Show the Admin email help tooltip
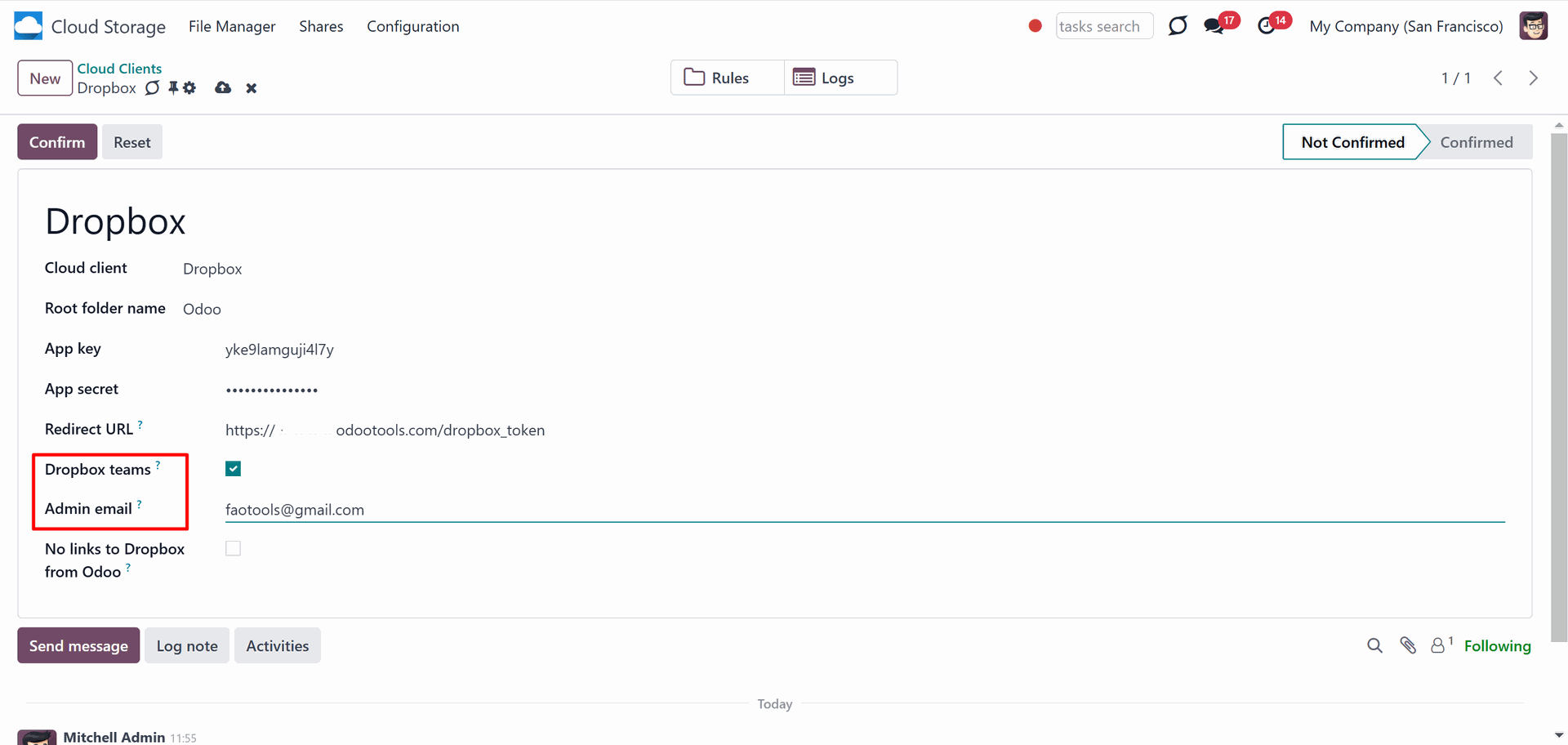This screenshot has width=1568, height=745. pos(140,504)
